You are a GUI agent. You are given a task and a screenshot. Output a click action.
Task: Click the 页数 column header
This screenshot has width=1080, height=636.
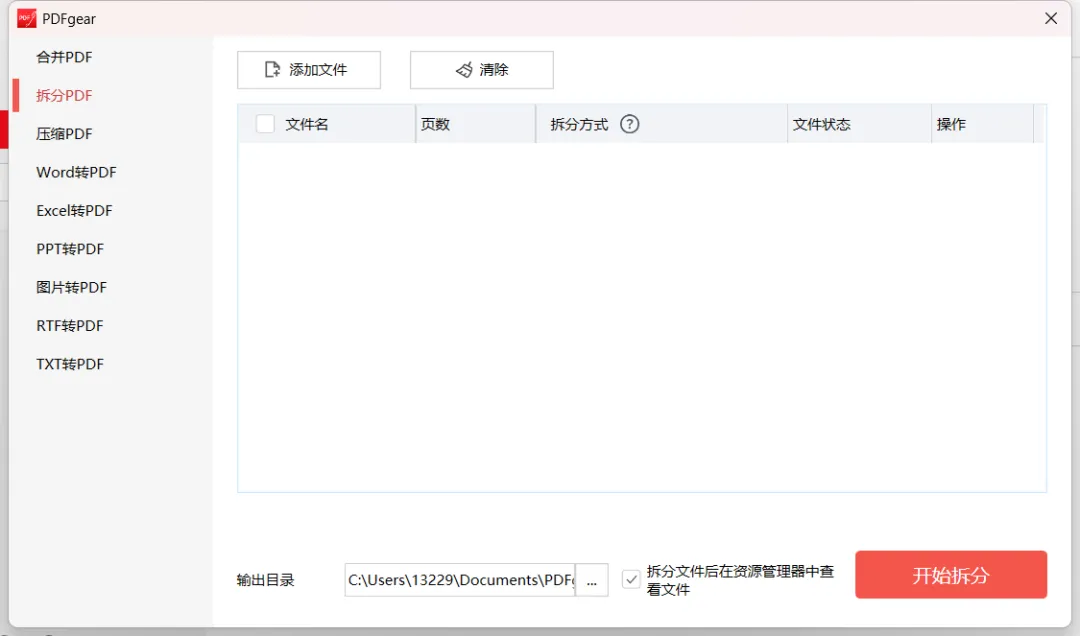[435, 124]
